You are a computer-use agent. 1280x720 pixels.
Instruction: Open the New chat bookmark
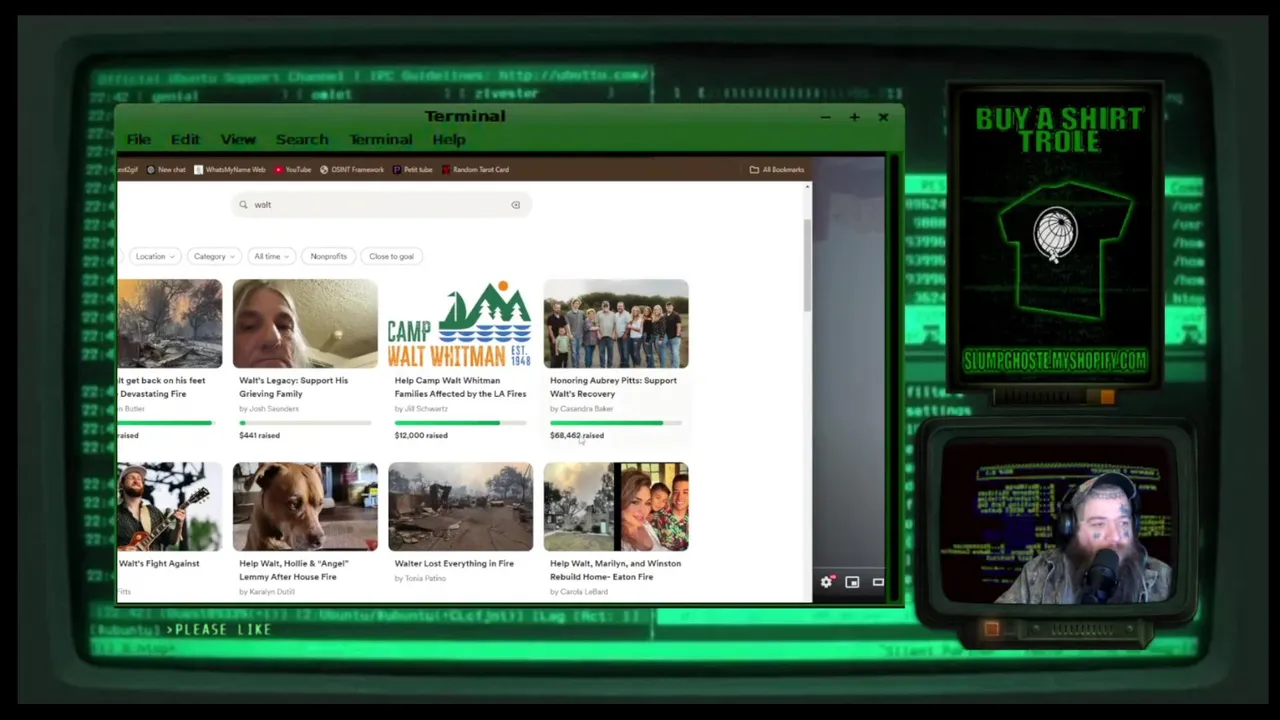(166, 170)
